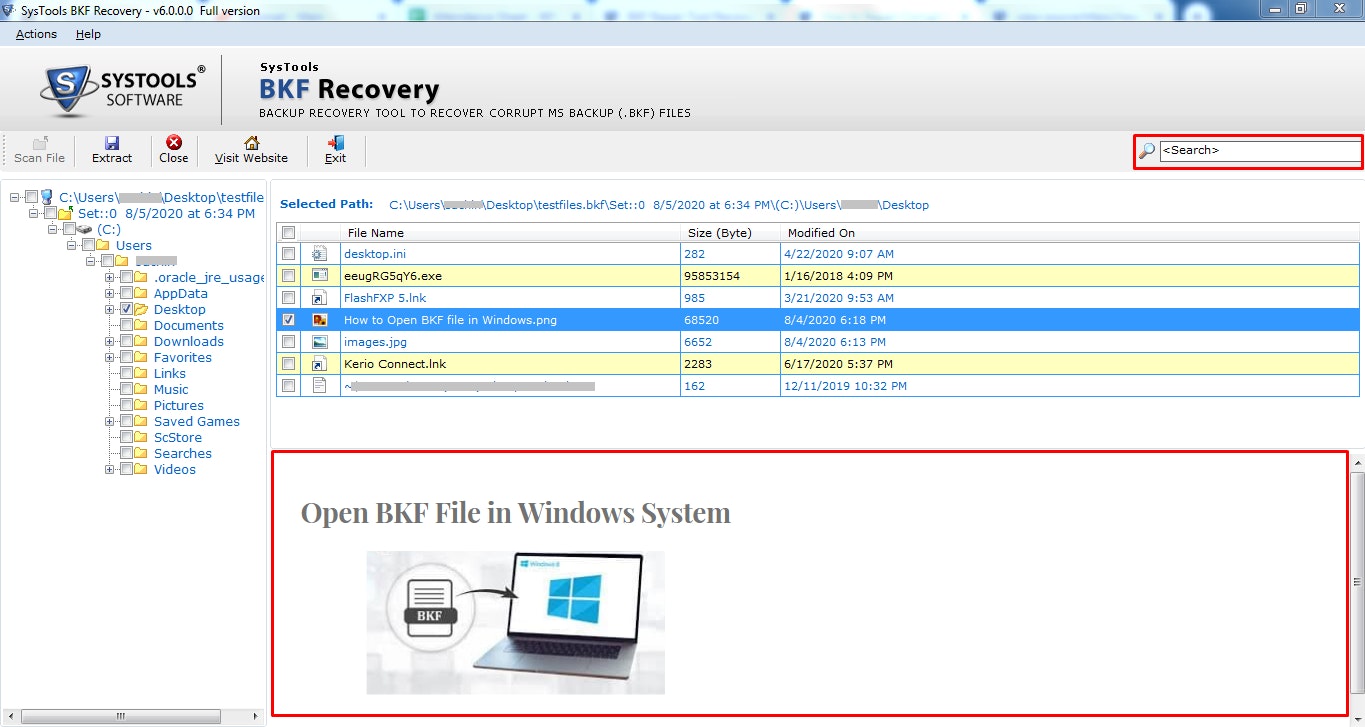Click the open Desktop folder icon
The image size is (1365, 727).
[141, 309]
